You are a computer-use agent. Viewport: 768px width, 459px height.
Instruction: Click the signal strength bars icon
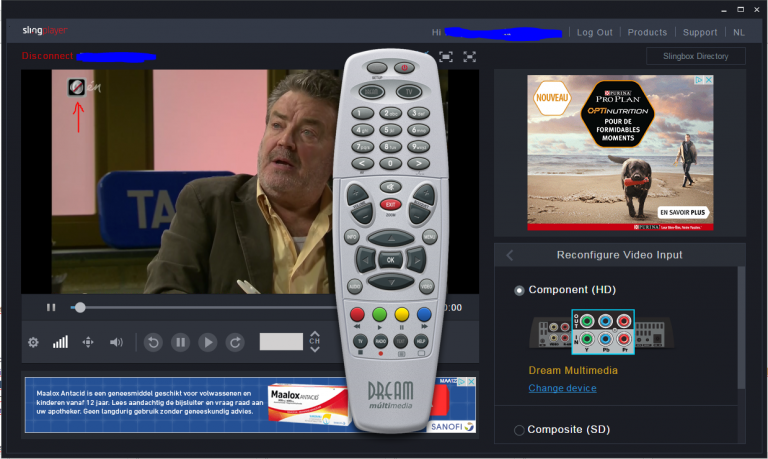tap(61, 342)
